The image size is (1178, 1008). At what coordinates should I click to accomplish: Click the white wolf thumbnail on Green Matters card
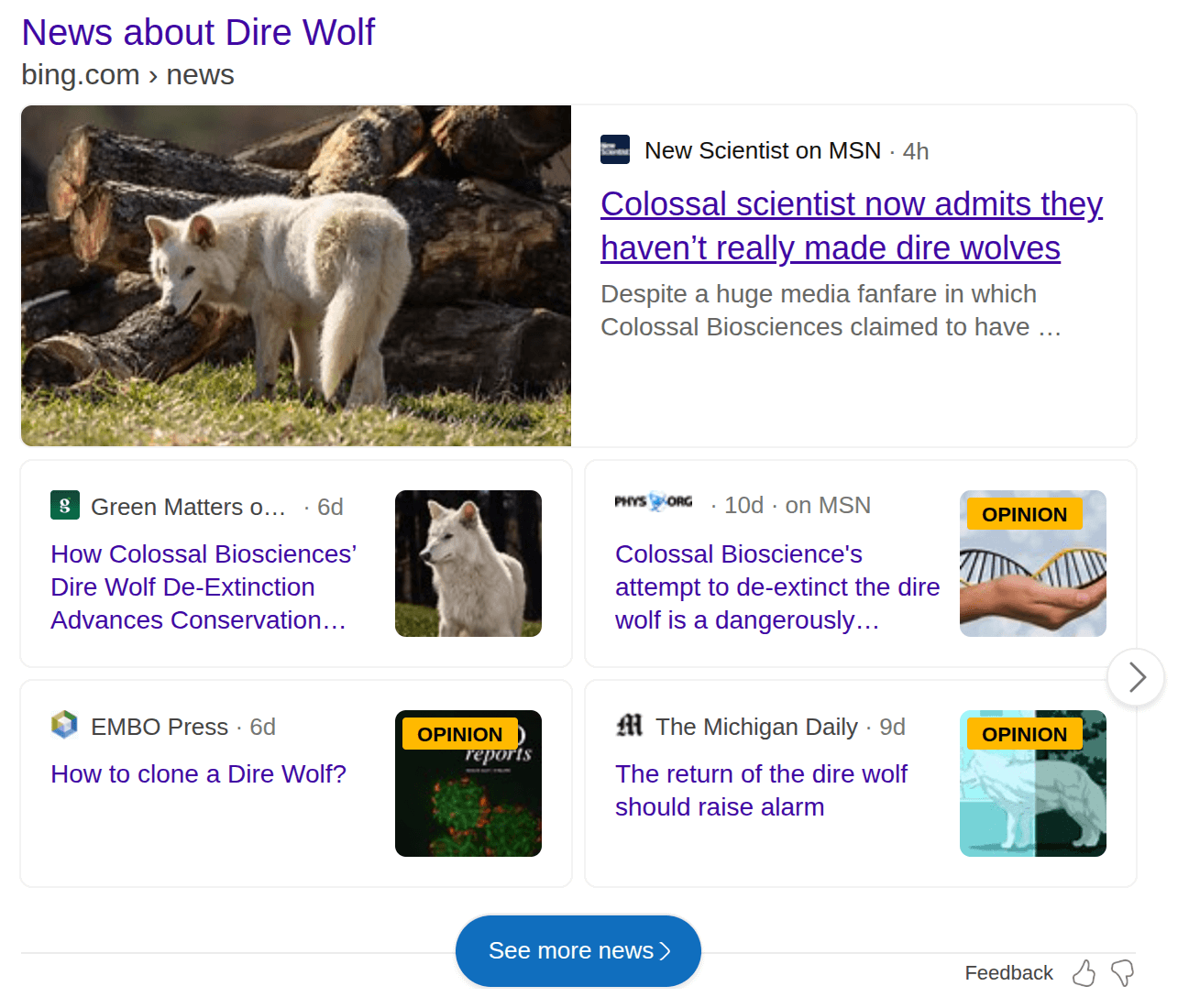coord(468,564)
